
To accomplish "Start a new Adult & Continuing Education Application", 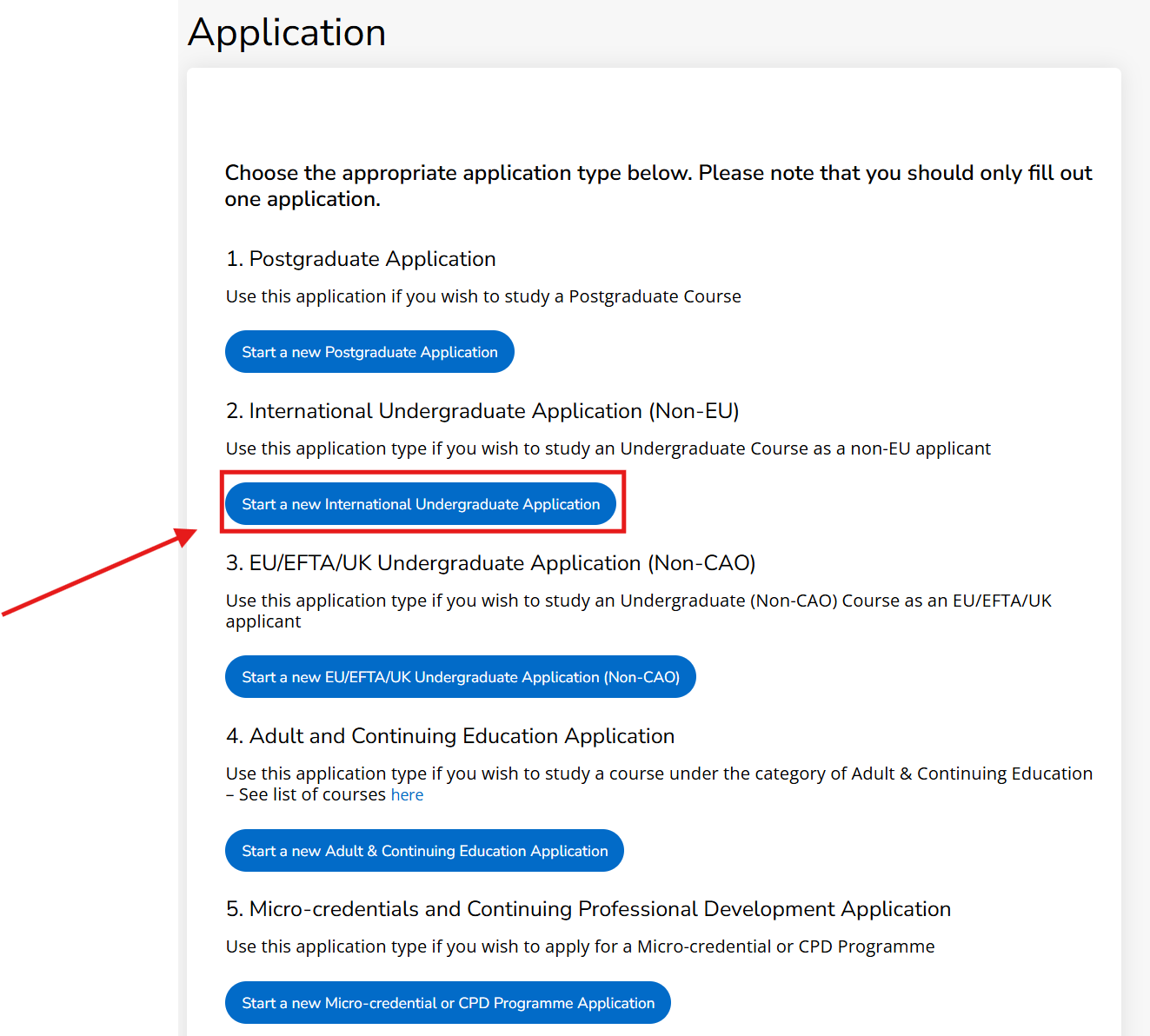I will coord(424,851).
